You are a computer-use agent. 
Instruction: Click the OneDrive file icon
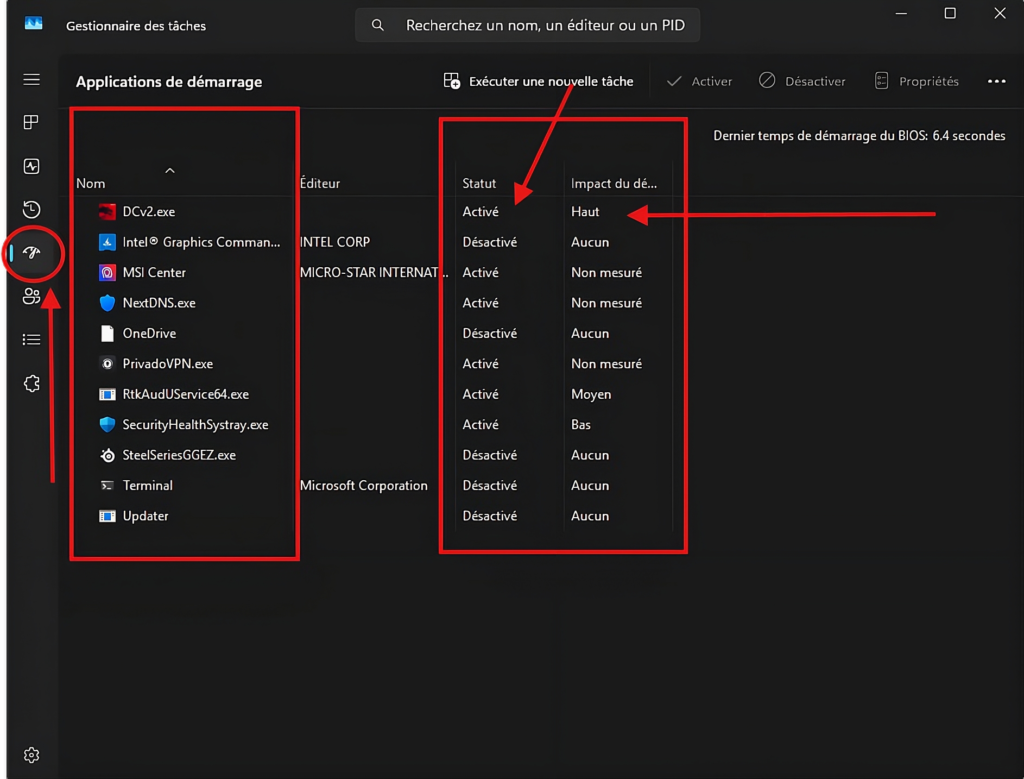[107, 333]
